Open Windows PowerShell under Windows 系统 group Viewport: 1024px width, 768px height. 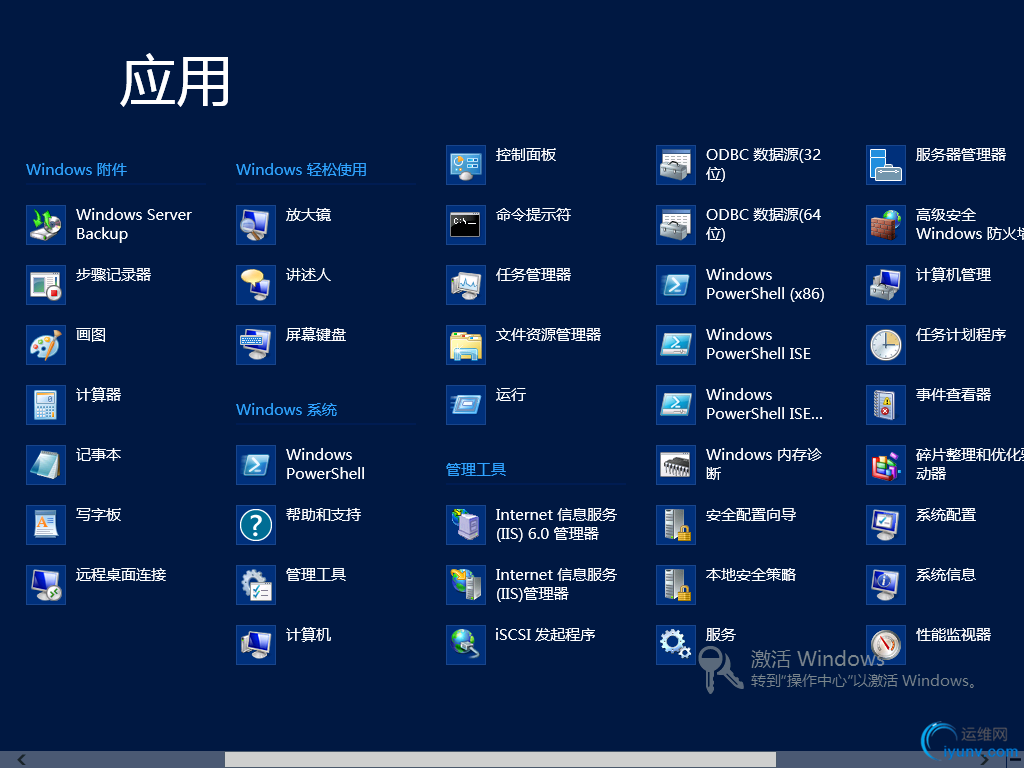(256, 466)
